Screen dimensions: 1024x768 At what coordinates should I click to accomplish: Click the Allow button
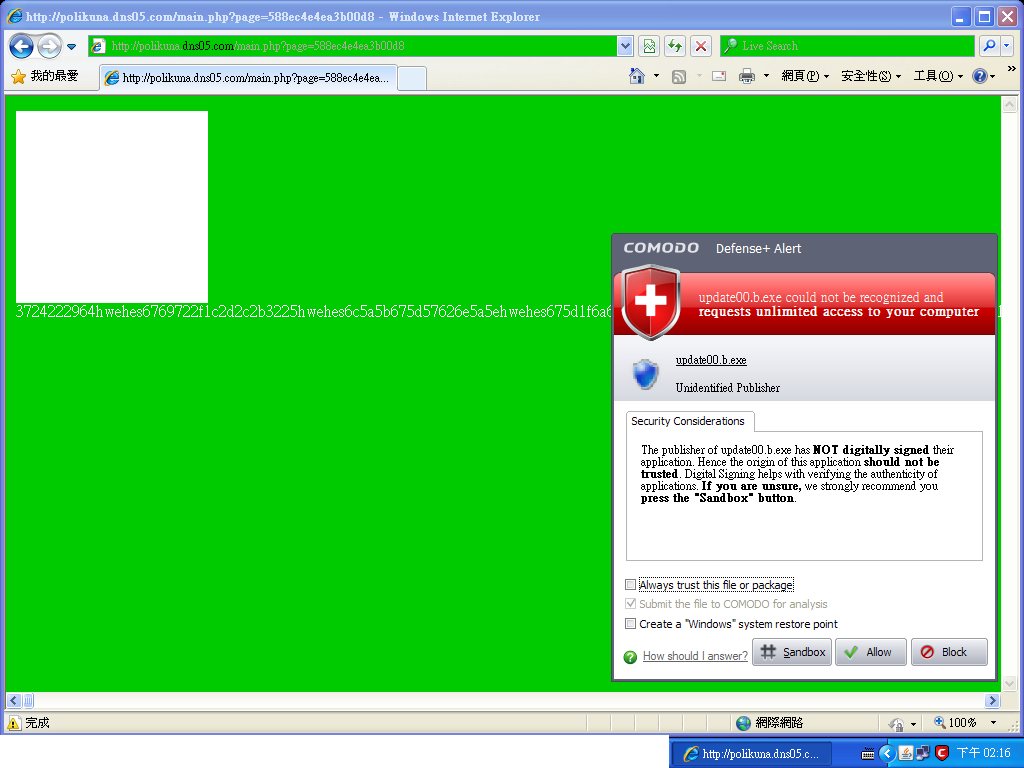tap(871, 652)
